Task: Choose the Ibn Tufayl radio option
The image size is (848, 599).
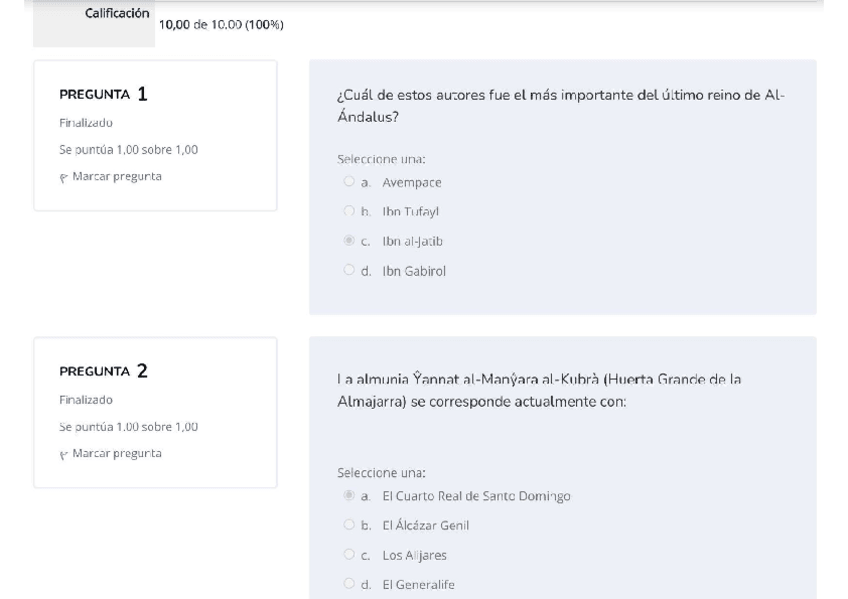Action: (x=349, y=211)
